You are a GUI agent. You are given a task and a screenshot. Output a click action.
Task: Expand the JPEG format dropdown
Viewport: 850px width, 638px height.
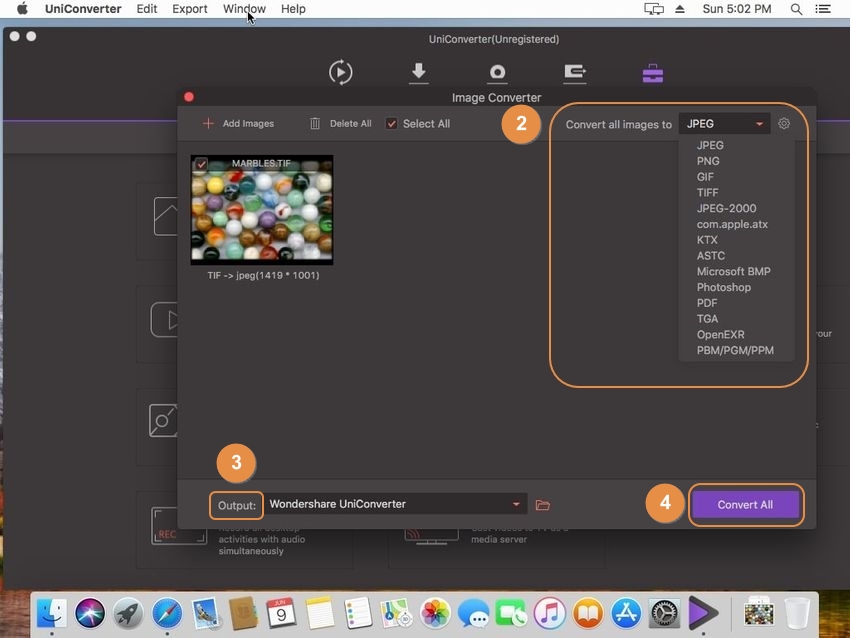click(725, 124)
